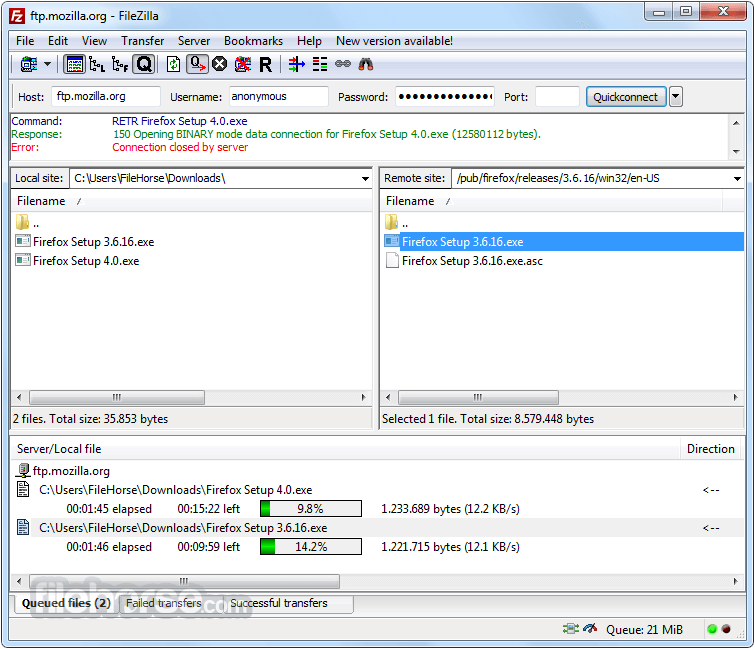The height and width of the screenshot is (649, 755).
Task: Open the Edit menu
Action: (58, 41)
